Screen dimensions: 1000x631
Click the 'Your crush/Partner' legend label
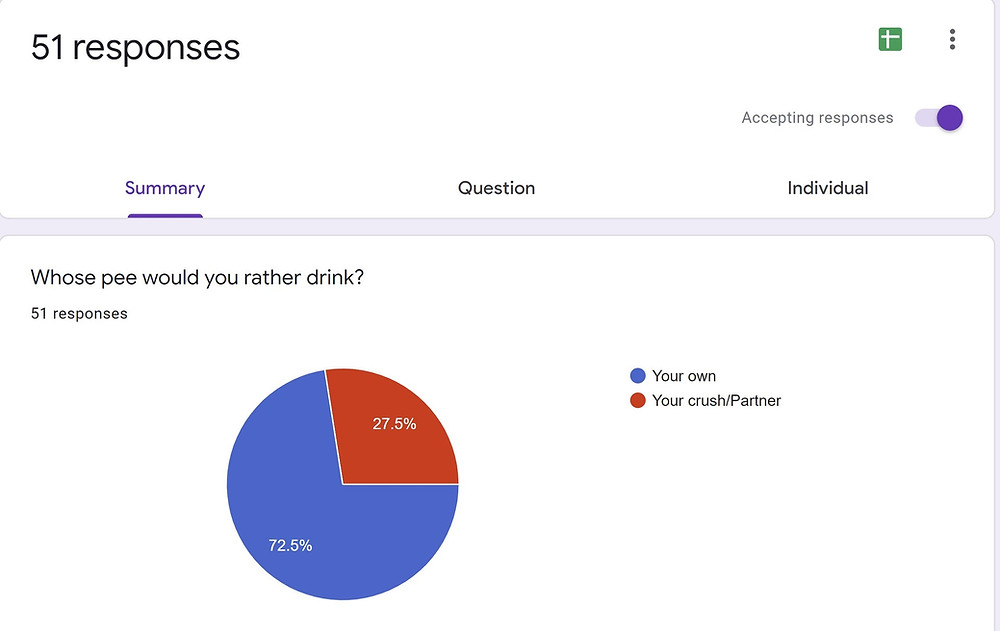pos(716,401)
